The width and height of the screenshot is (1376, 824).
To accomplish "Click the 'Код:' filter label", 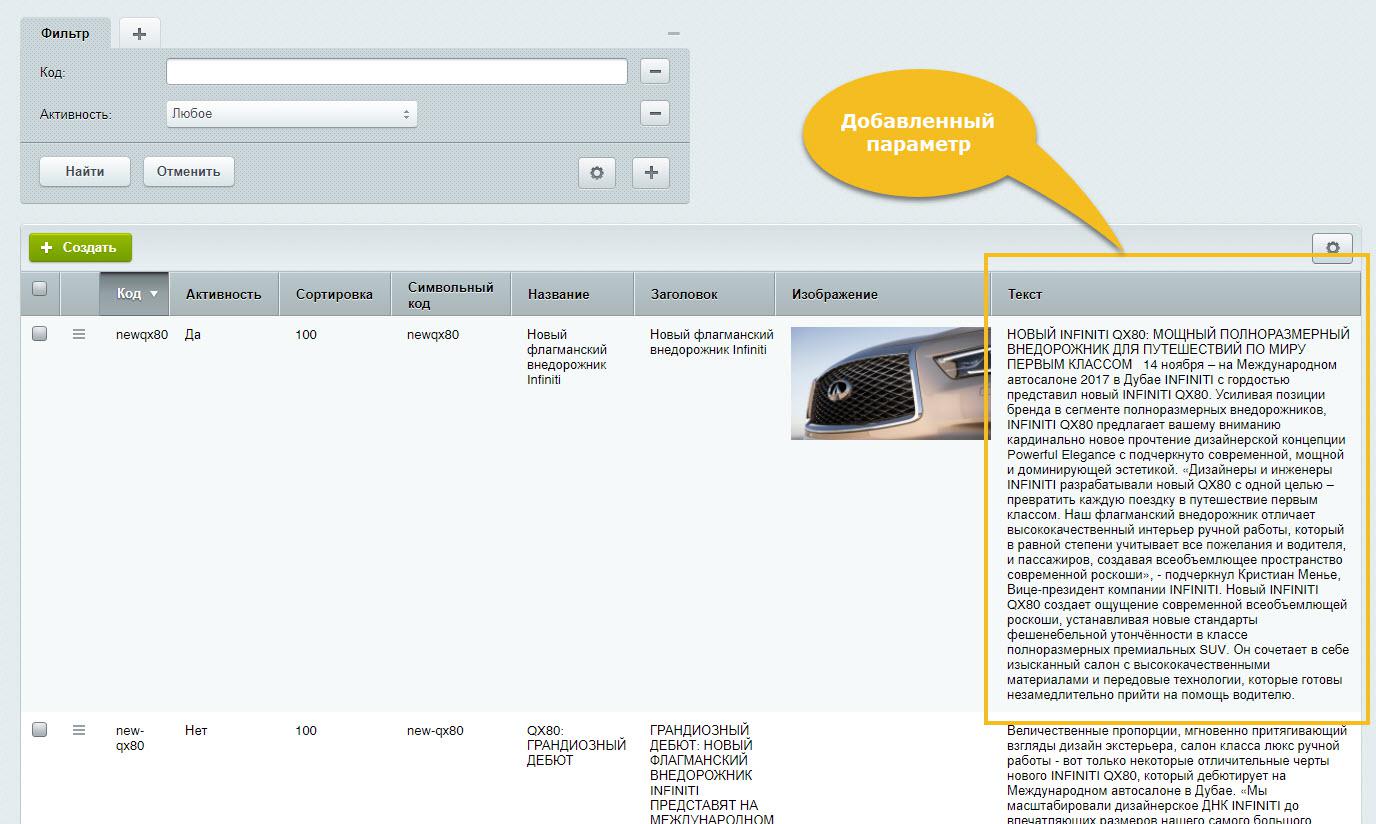I will pos(52,72).
